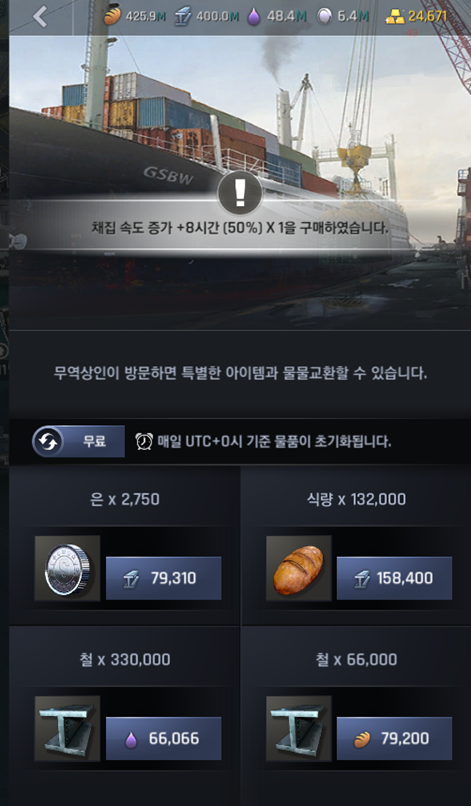Viewport: 471px width, 806px height.
Task: Refresh merchant items with the 무료 button
Action: tap(79, 441)
